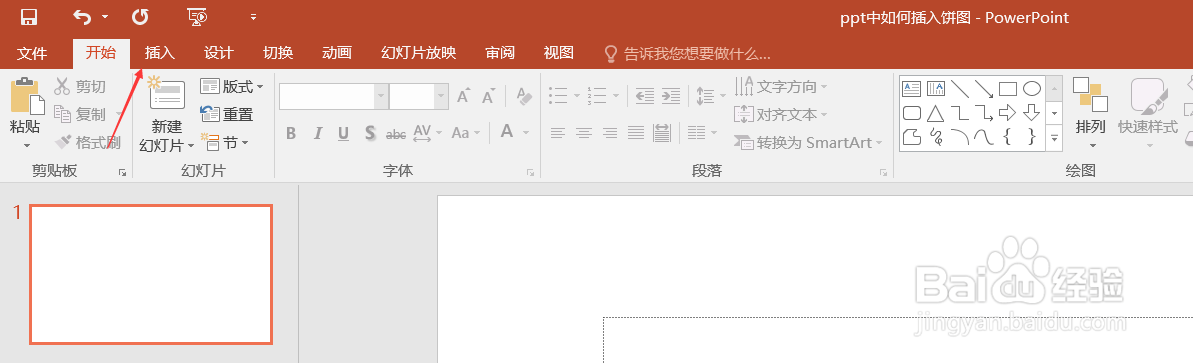This screenshot has height=363, width=1193.
Task: Switch to the 插入 (Insert) tab
Action: [x=160, y=53]
